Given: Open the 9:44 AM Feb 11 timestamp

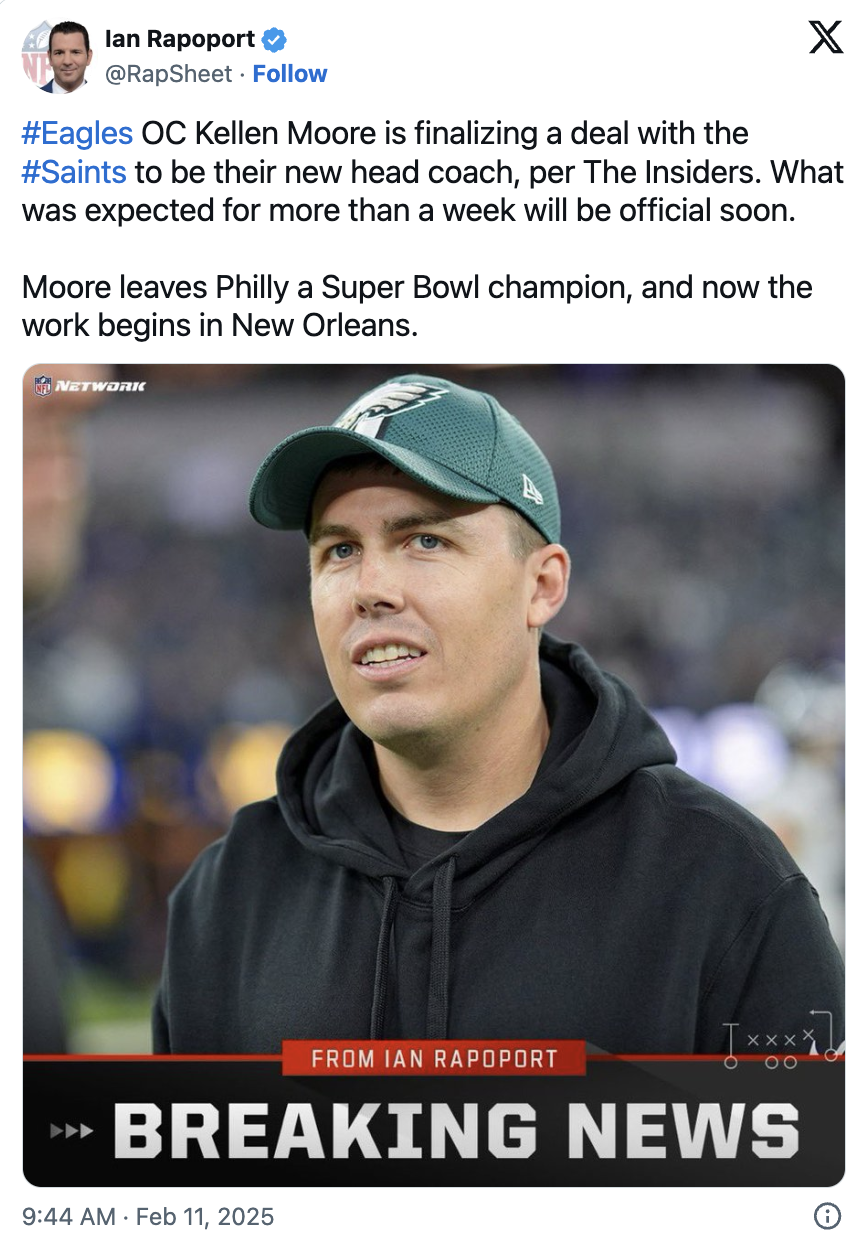Looking at the screenshot, I should tap(148, 1216).
